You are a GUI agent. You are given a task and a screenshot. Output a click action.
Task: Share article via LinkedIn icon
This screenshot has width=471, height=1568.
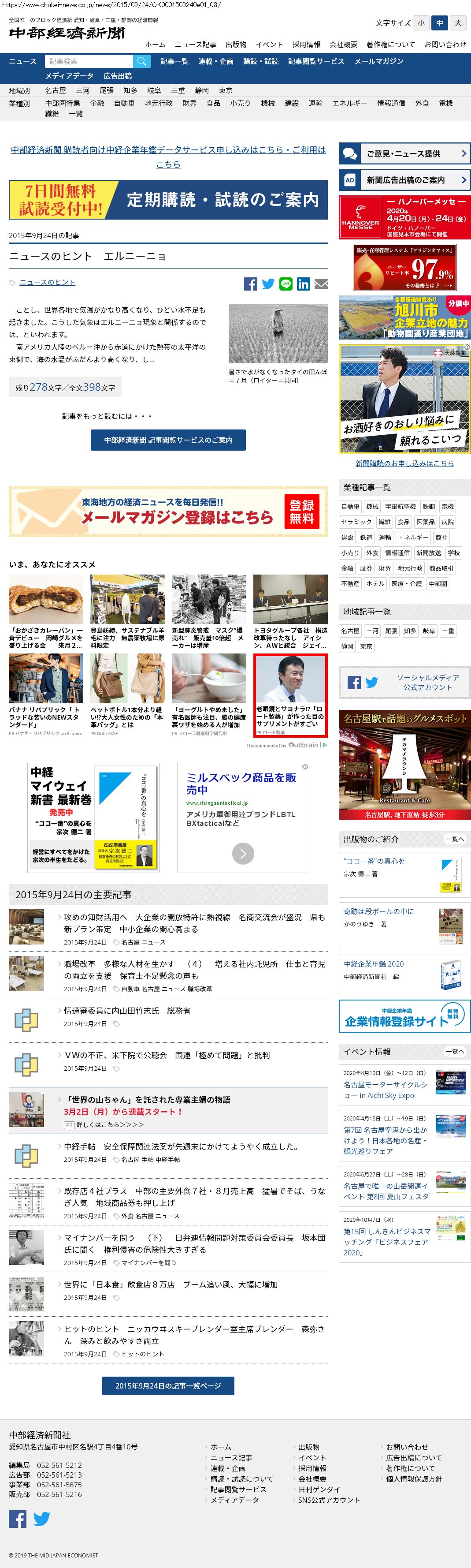pyautogui.click(x=303, y=284)
